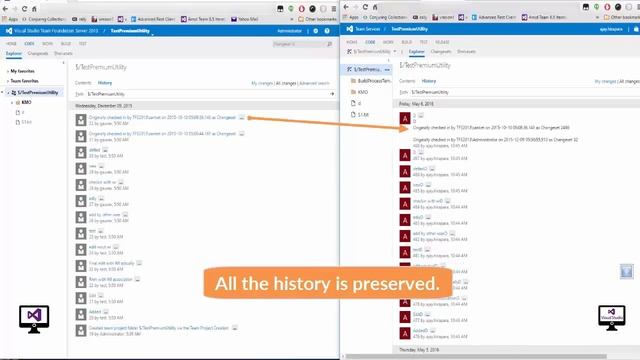This screenshot has width=640, height=360.
Task: Reload the page in the left browser
Action: 24,8
